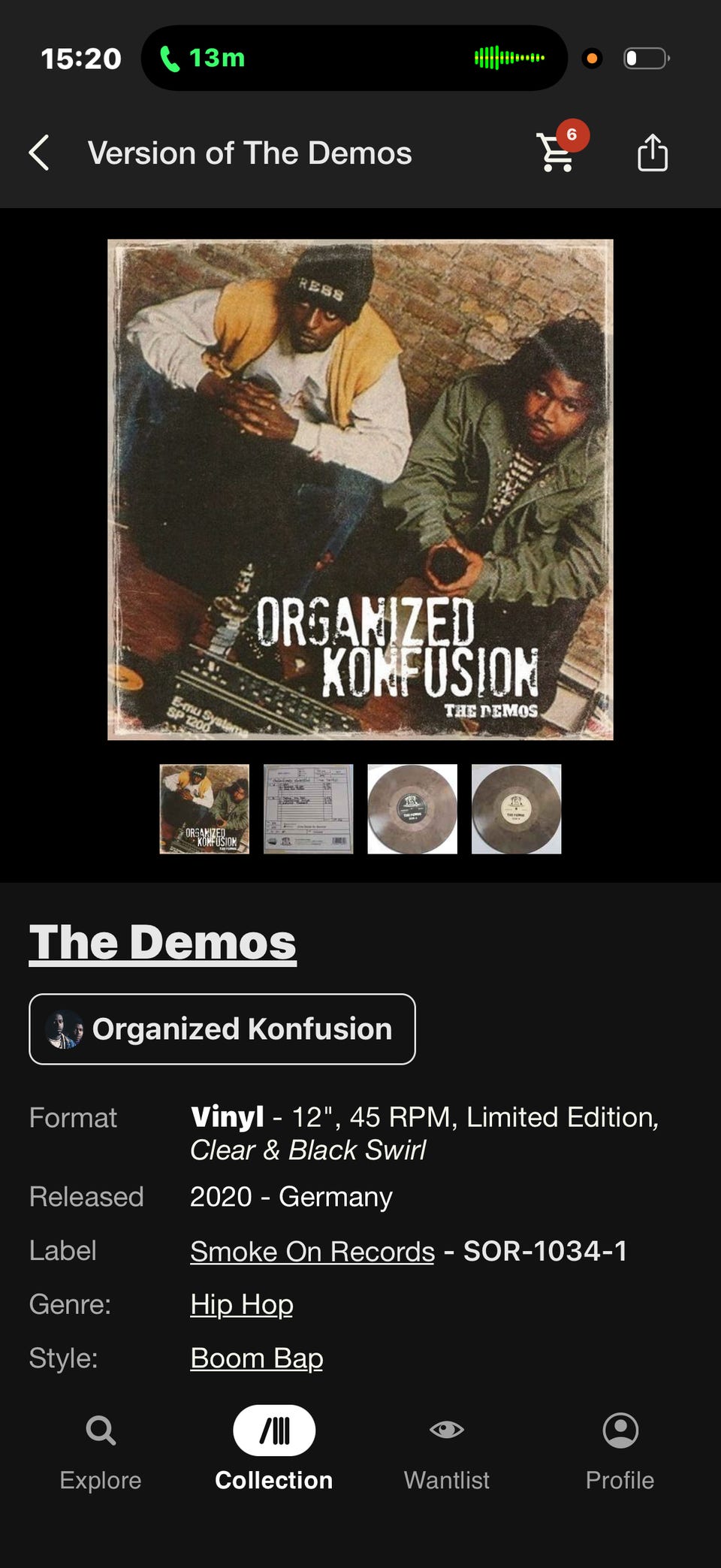Open The Demos master release title
721x1568 pixels.
[163, 942]
